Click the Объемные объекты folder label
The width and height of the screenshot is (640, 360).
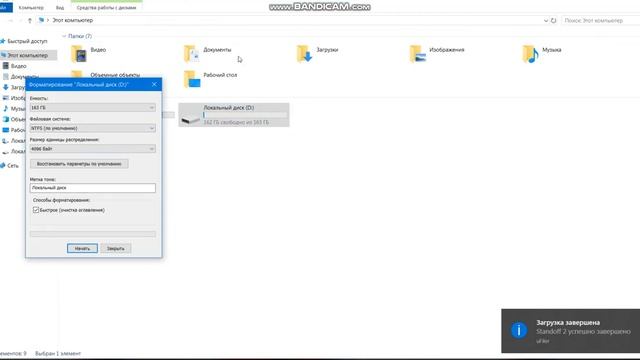click(x=115, y=75)
